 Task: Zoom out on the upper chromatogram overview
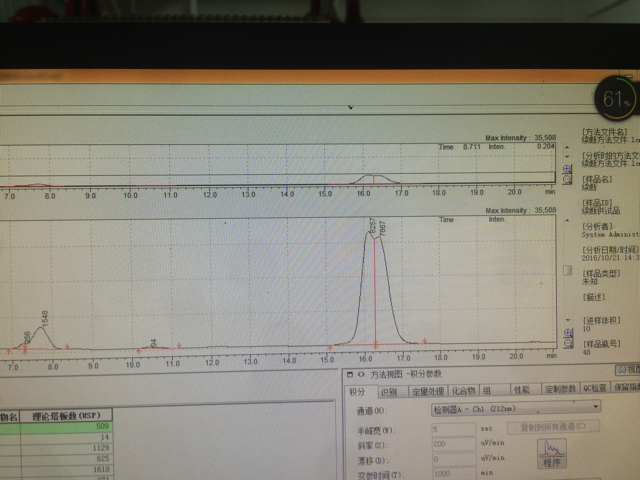(567, 180)
